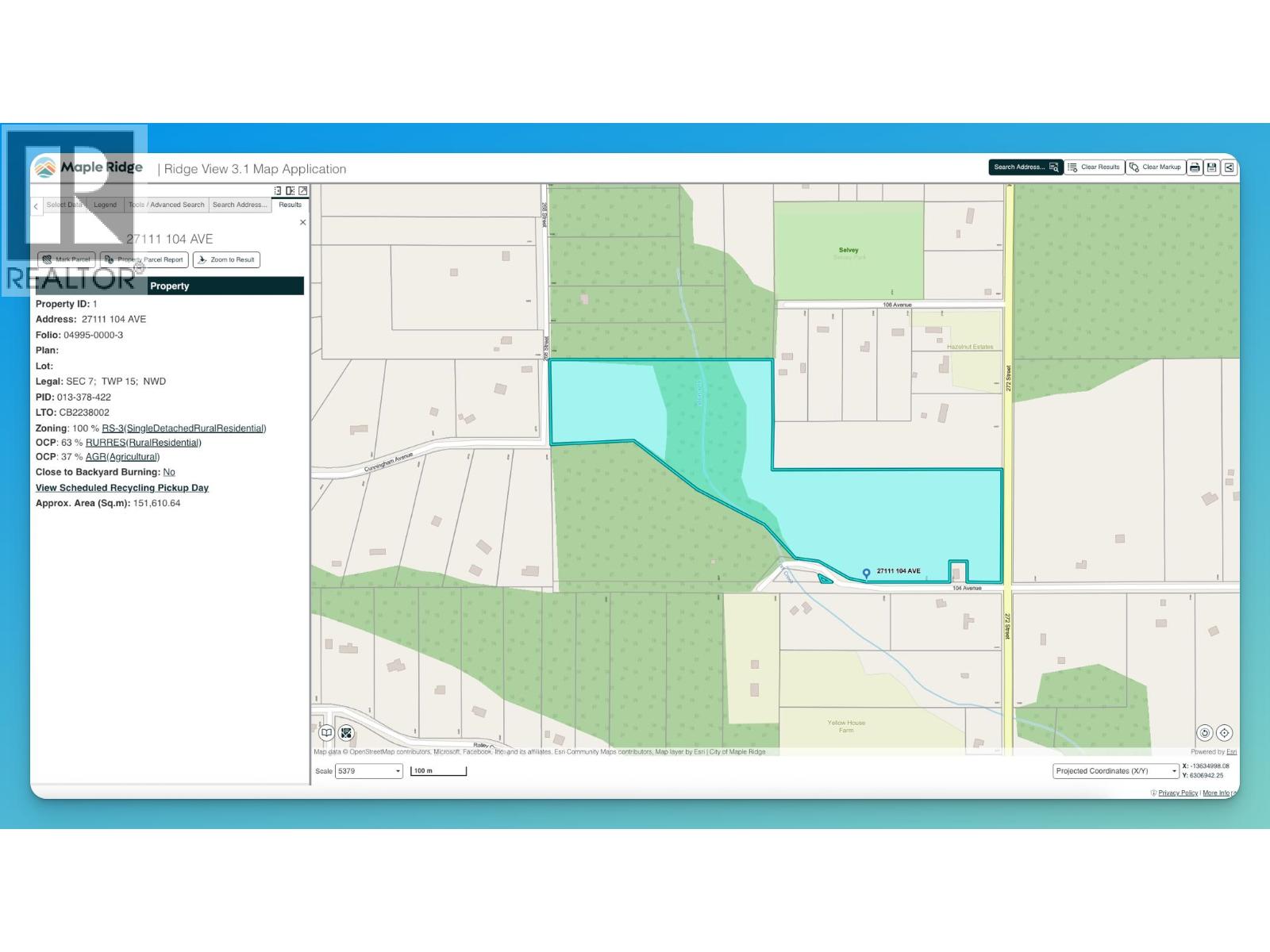Open the Tools / Advanced Search tab

click(x=167, y=205)
